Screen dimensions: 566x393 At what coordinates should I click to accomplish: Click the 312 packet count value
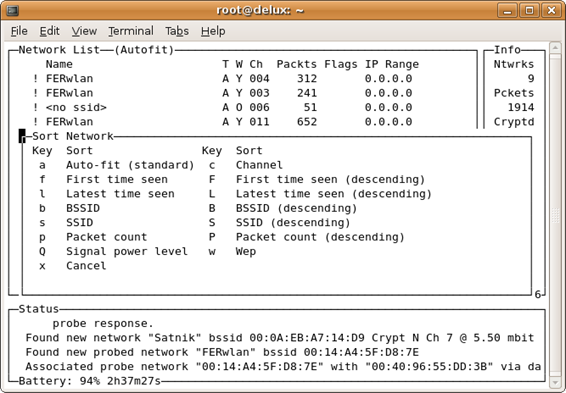pos(306,78)
